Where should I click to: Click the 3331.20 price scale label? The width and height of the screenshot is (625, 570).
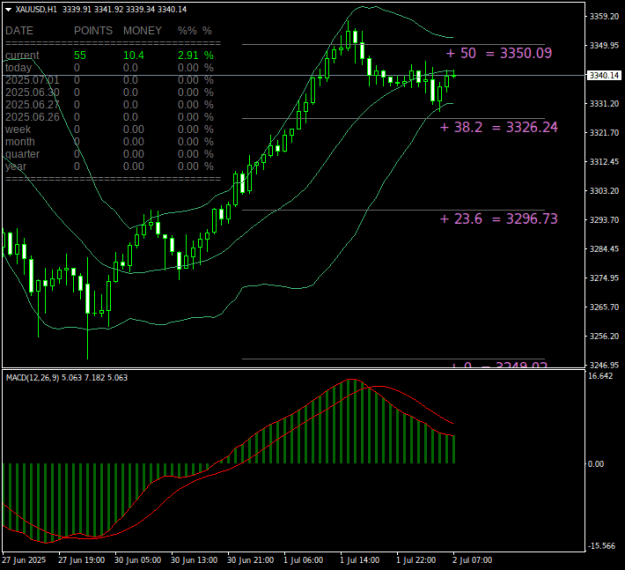tap(604, 104)
